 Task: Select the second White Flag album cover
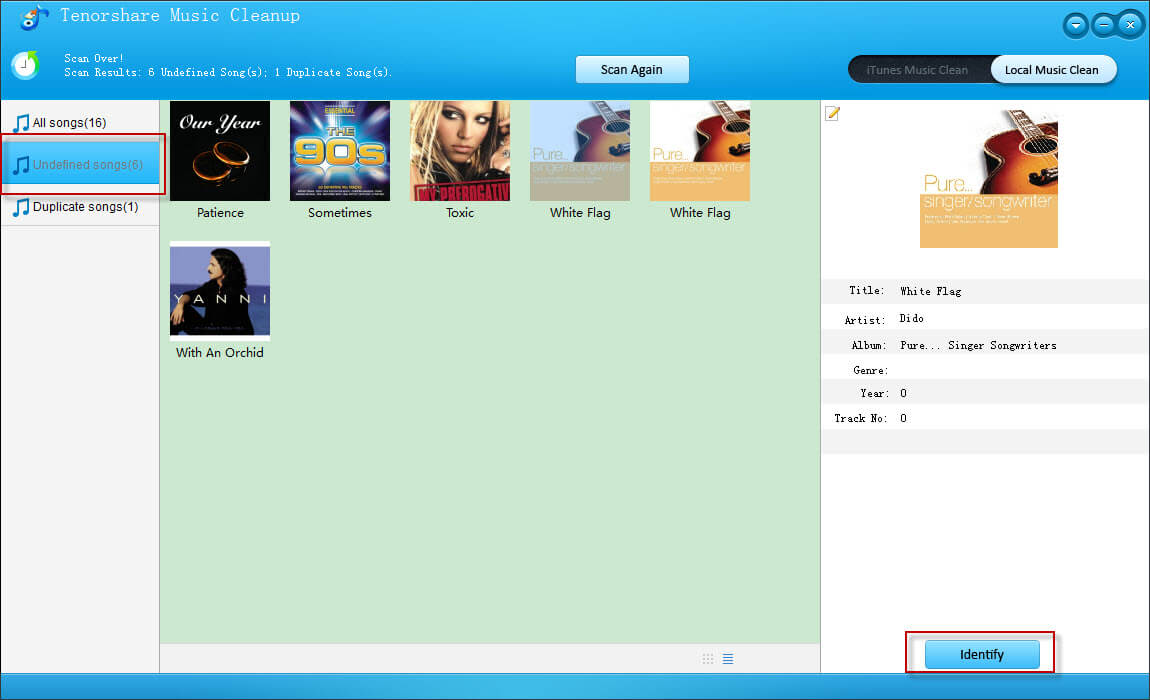[700, 150]
